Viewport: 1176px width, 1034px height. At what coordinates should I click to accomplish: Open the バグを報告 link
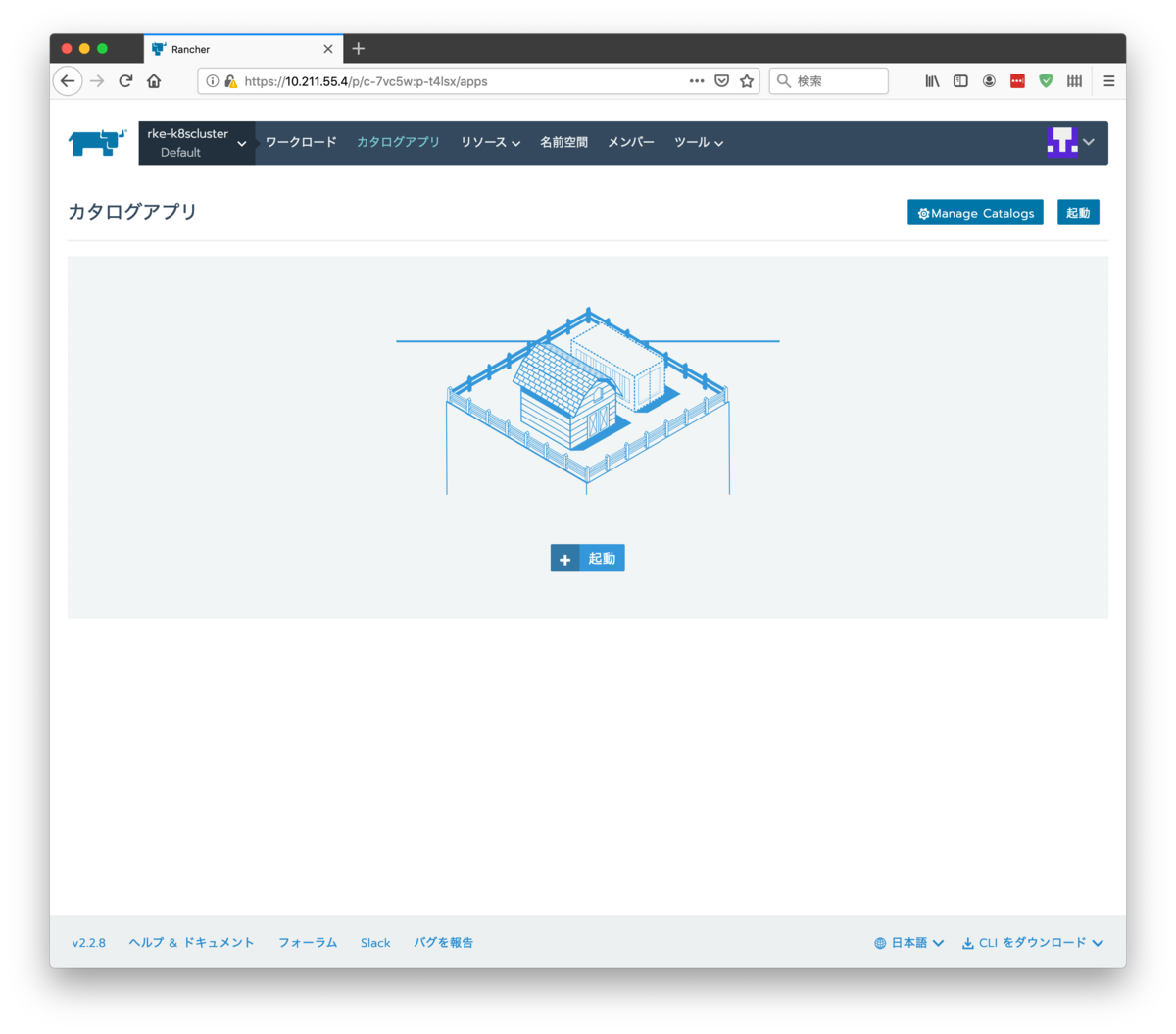443,942
